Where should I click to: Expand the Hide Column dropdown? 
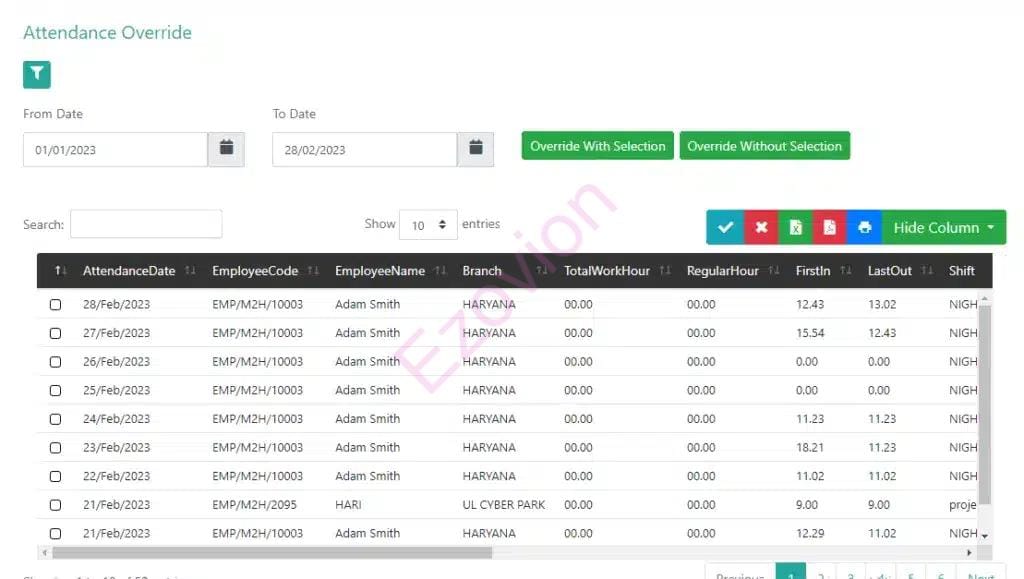[943, 227]
